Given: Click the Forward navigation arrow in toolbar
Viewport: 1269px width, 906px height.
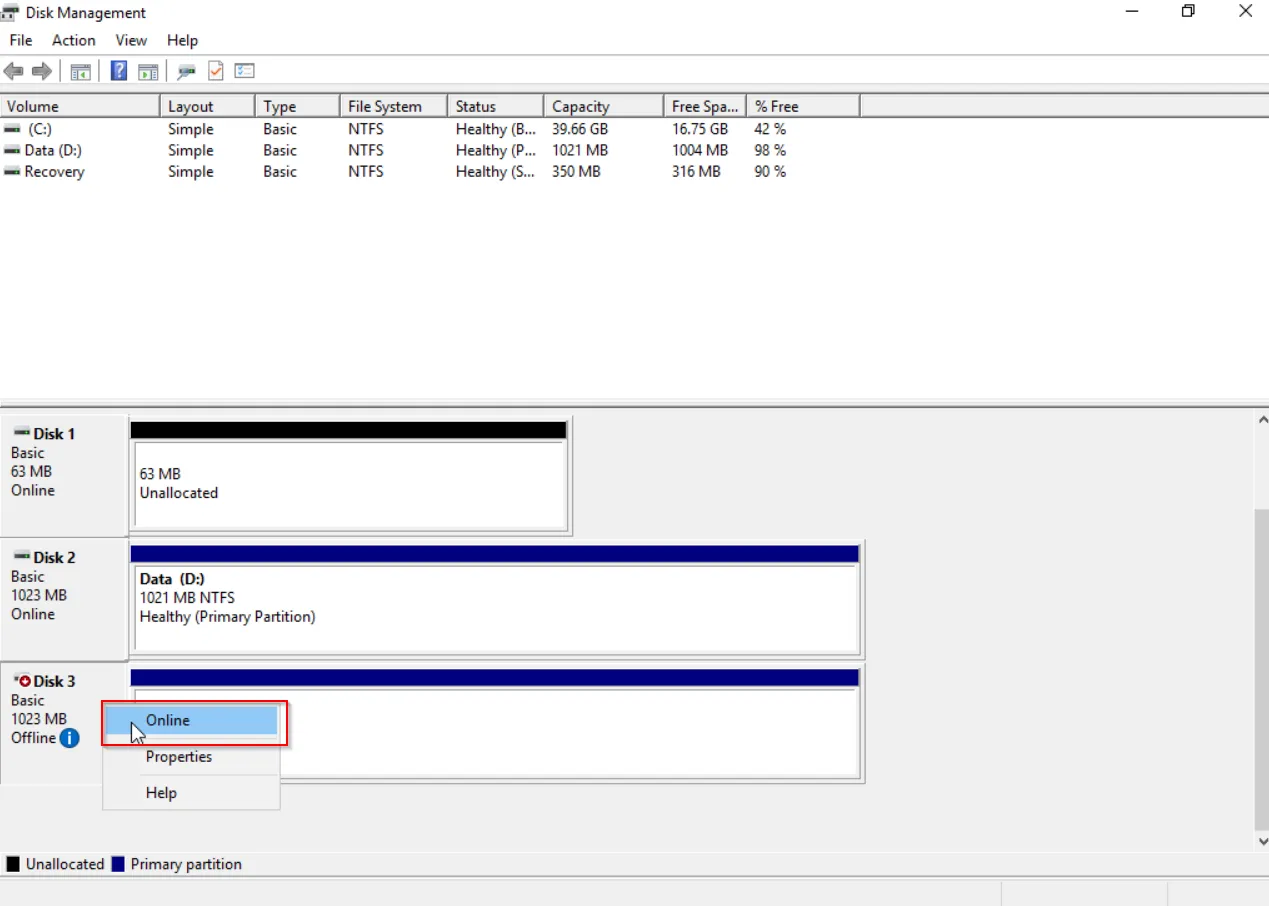Looking at the screenshot, I should pyautogui.click(x=39, y=70).
